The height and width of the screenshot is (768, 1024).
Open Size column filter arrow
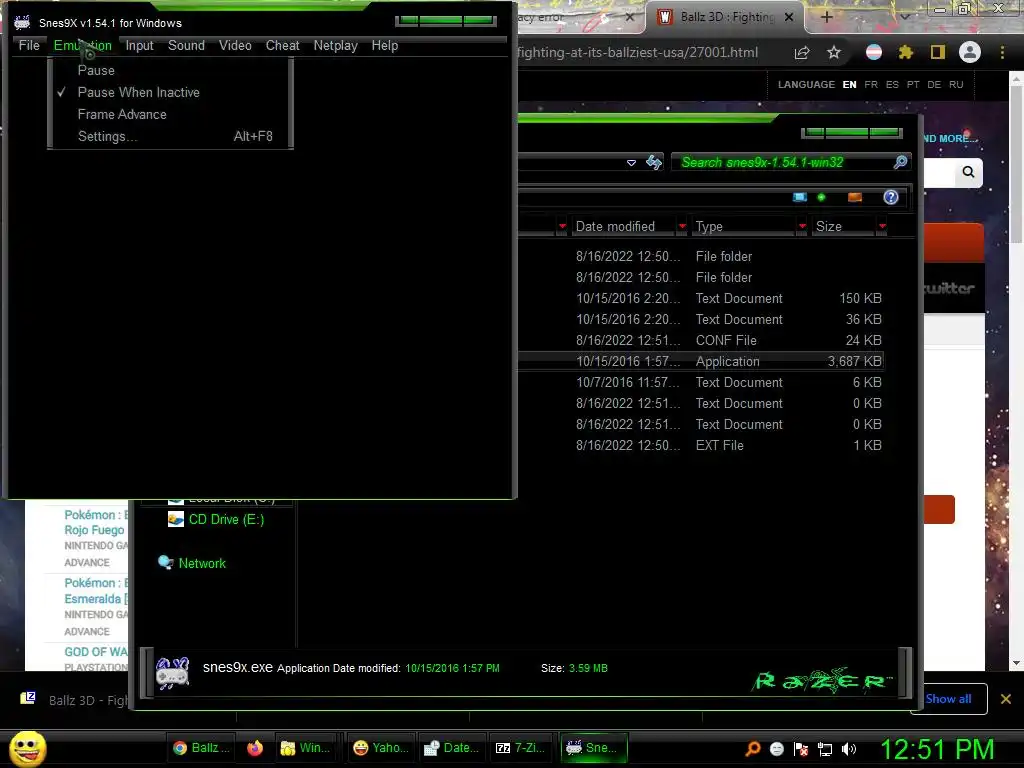882,227
